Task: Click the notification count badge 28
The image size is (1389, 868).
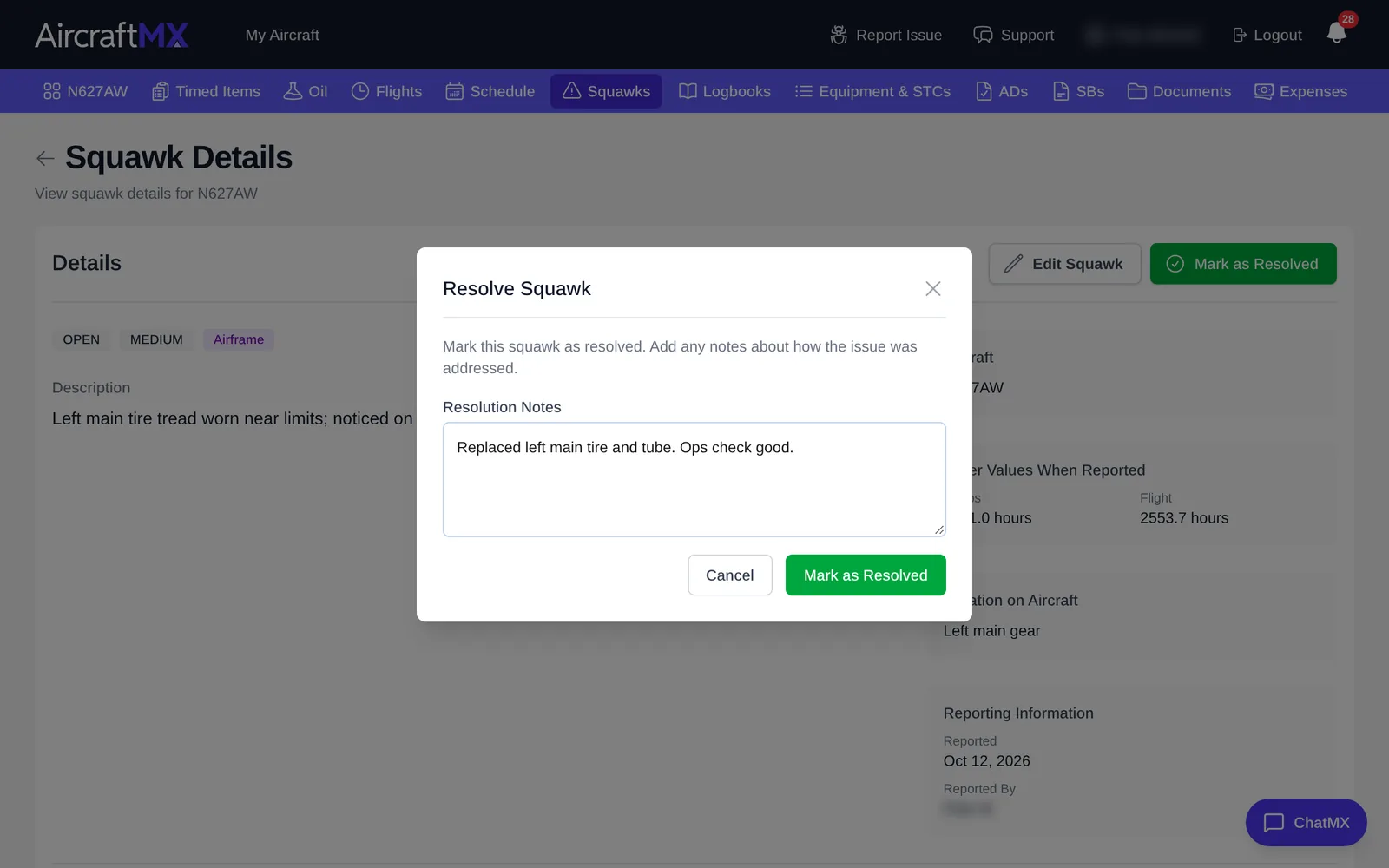Action: (x=1347, y=19)
